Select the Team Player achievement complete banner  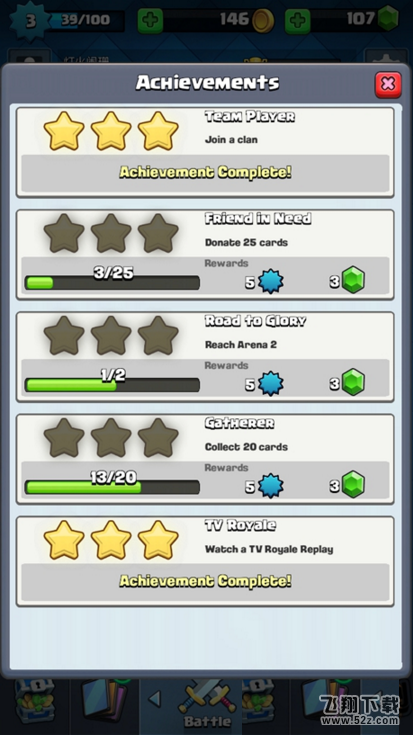tap(205, 173)
